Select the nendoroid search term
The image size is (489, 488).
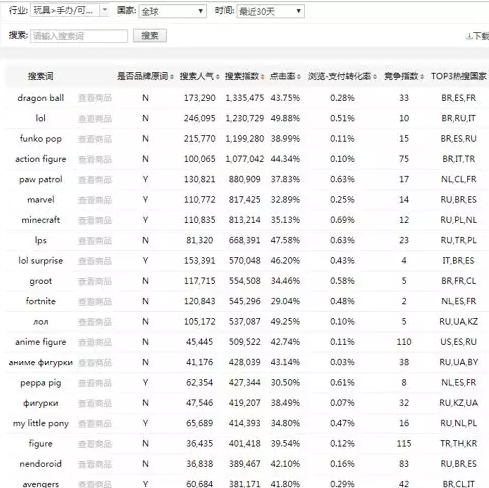click(x=41, y=464)
